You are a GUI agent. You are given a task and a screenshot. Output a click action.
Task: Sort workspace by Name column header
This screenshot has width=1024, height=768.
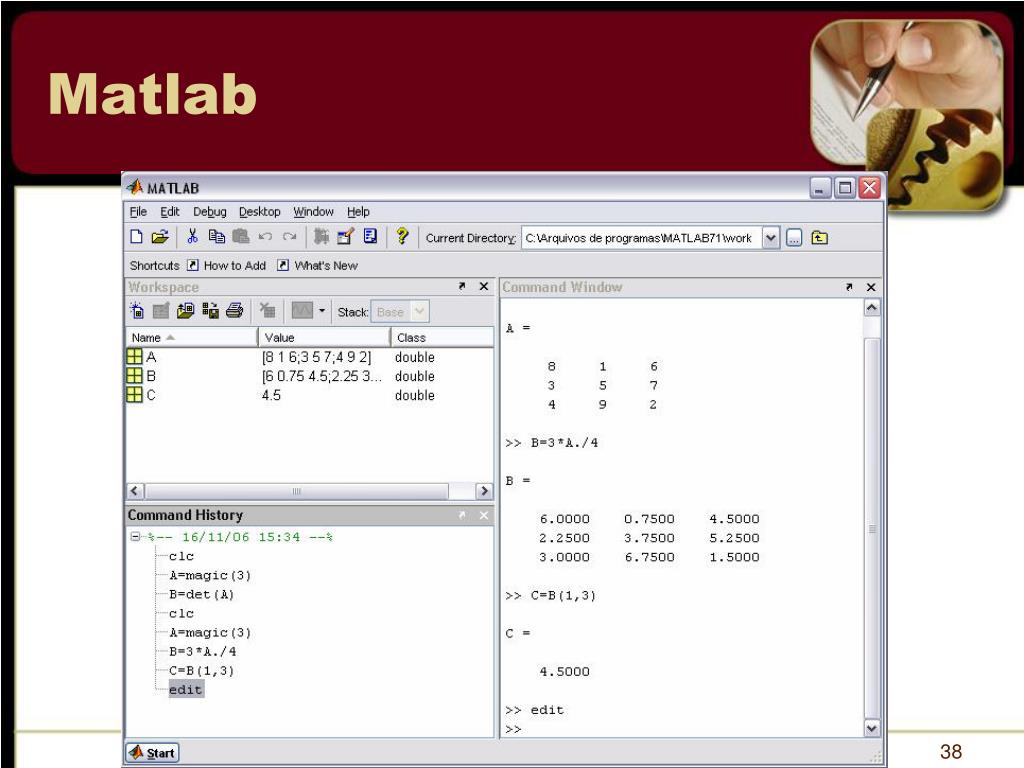(191, 337)
